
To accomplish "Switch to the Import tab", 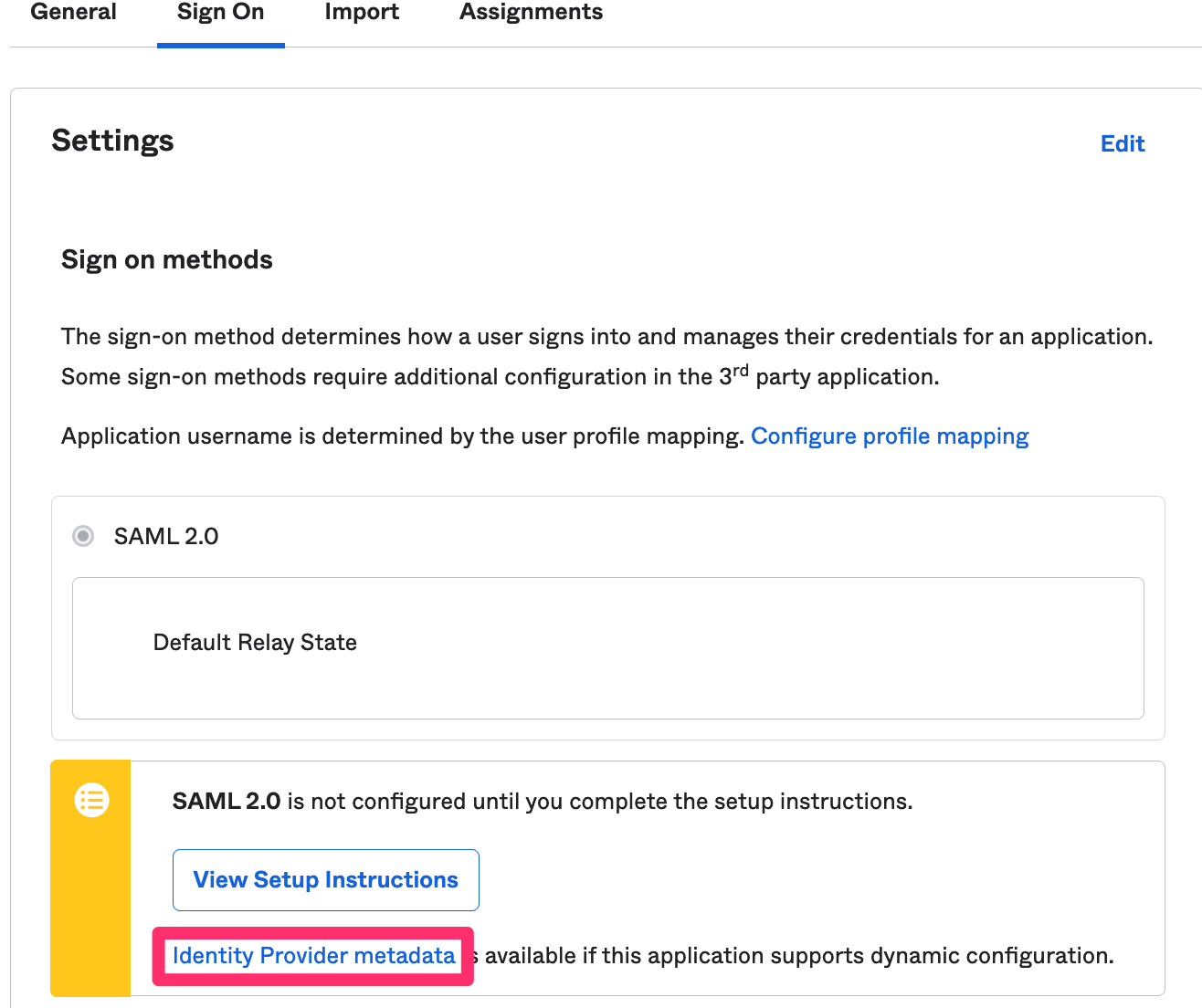I will click(x=362, y=13).
